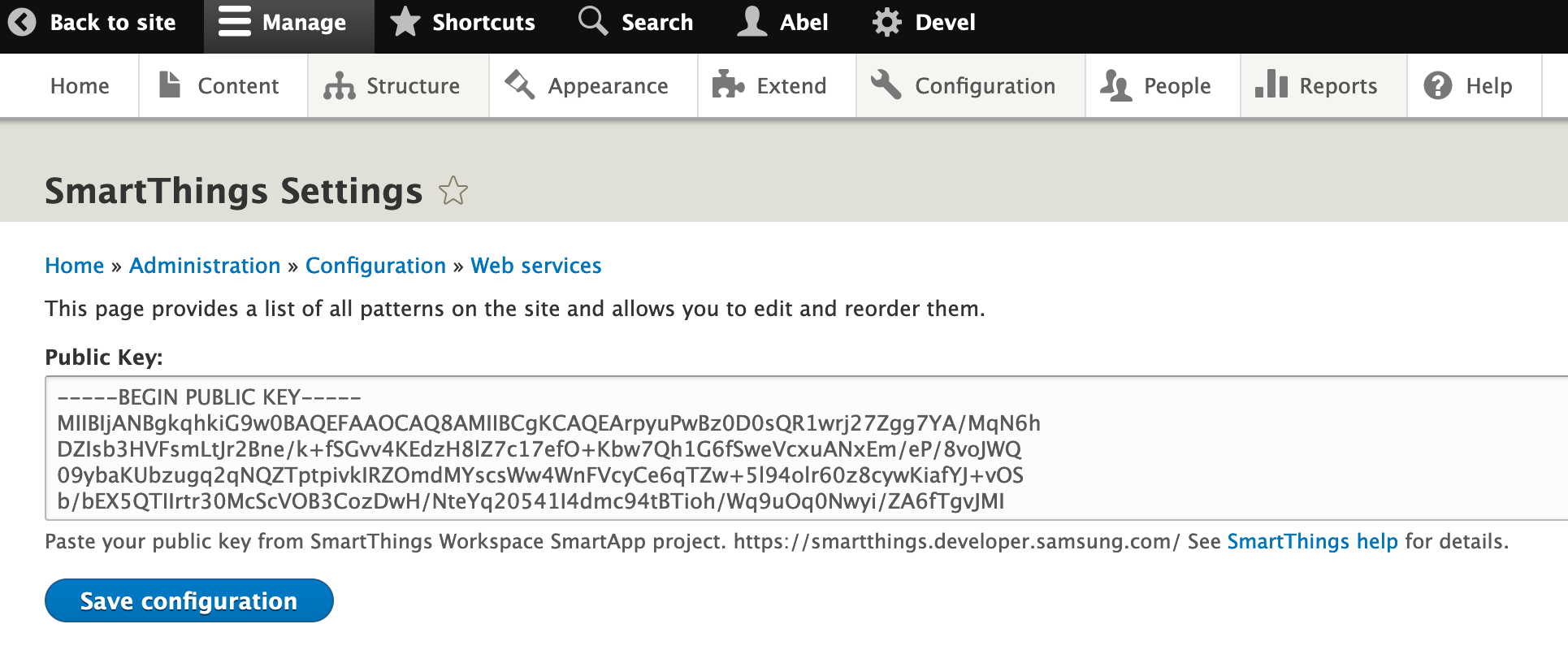Viewport: 1568px width, 663px height.
Task: Click the 'This page provides a list' description
Action: pyautogui.click(x=514, y=309)
